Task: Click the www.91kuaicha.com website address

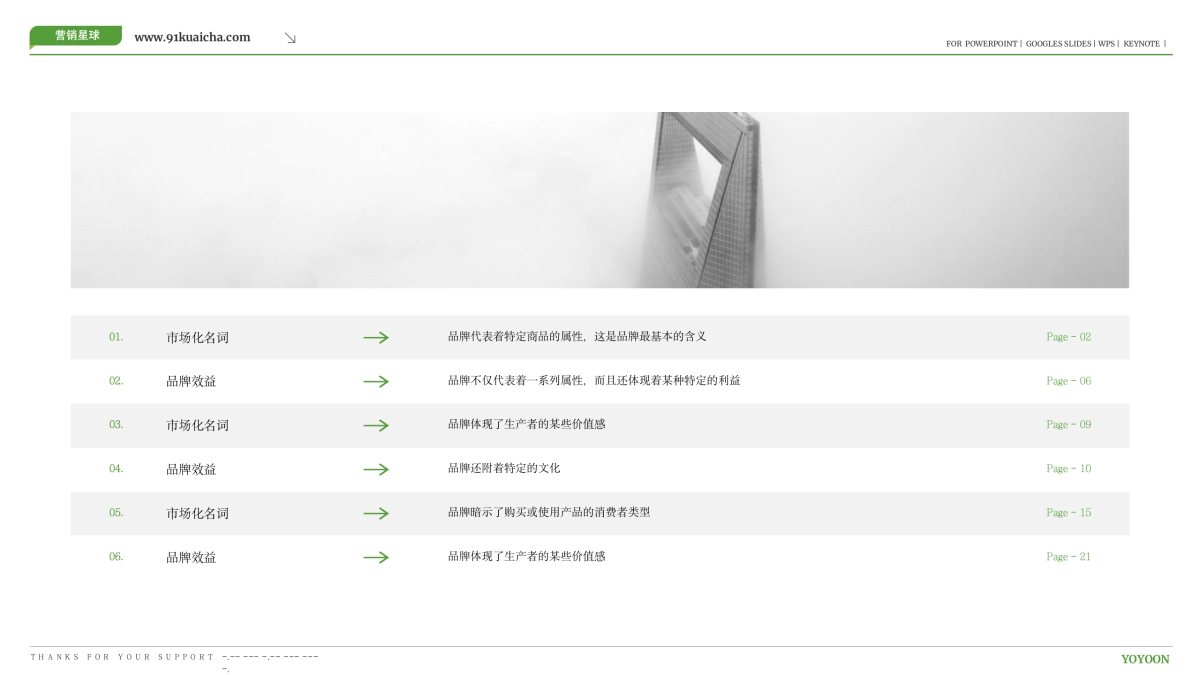Action: [190, 37]
